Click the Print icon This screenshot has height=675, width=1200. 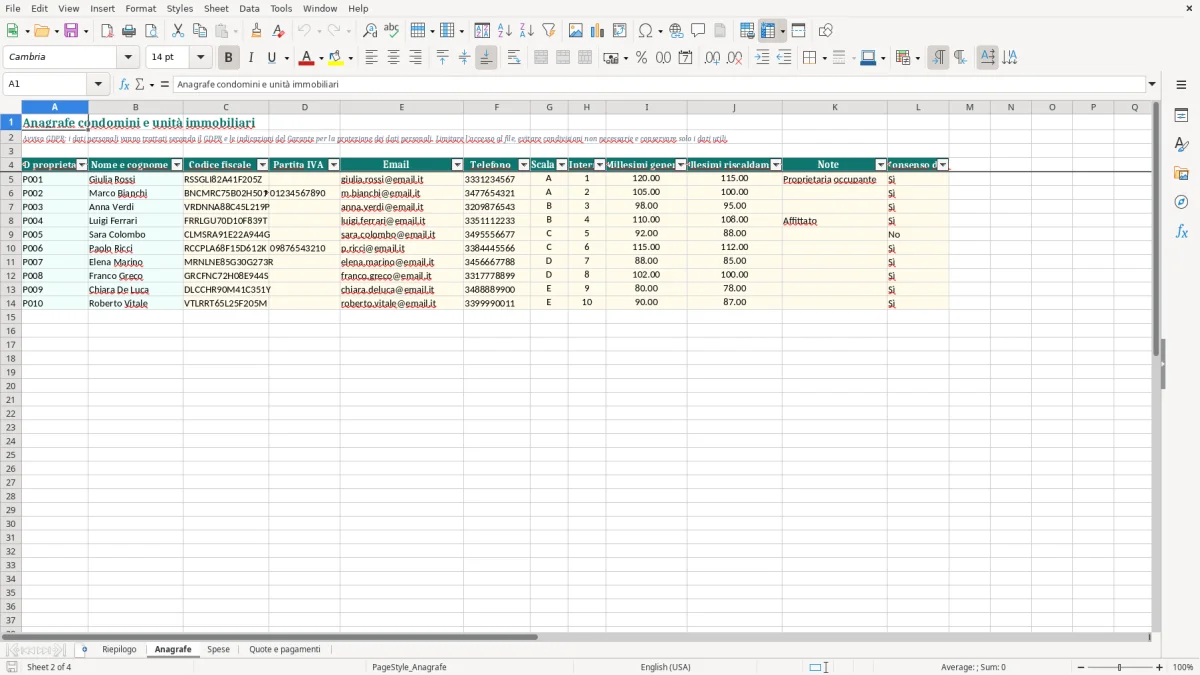pyautogui.click(x=129, y=31)
